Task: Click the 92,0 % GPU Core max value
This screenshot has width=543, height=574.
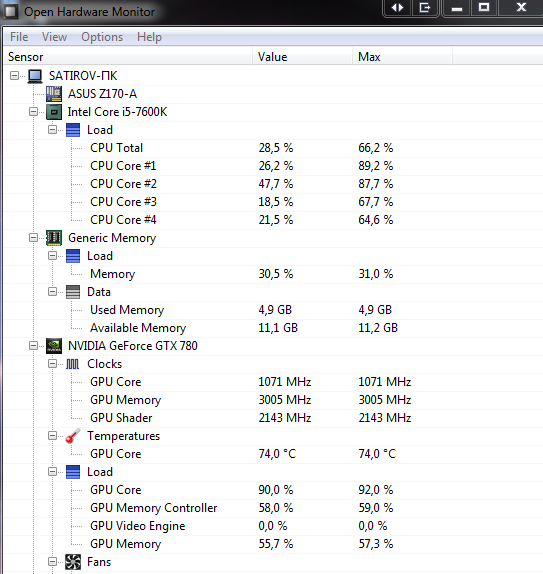Action: coord(375,490)
